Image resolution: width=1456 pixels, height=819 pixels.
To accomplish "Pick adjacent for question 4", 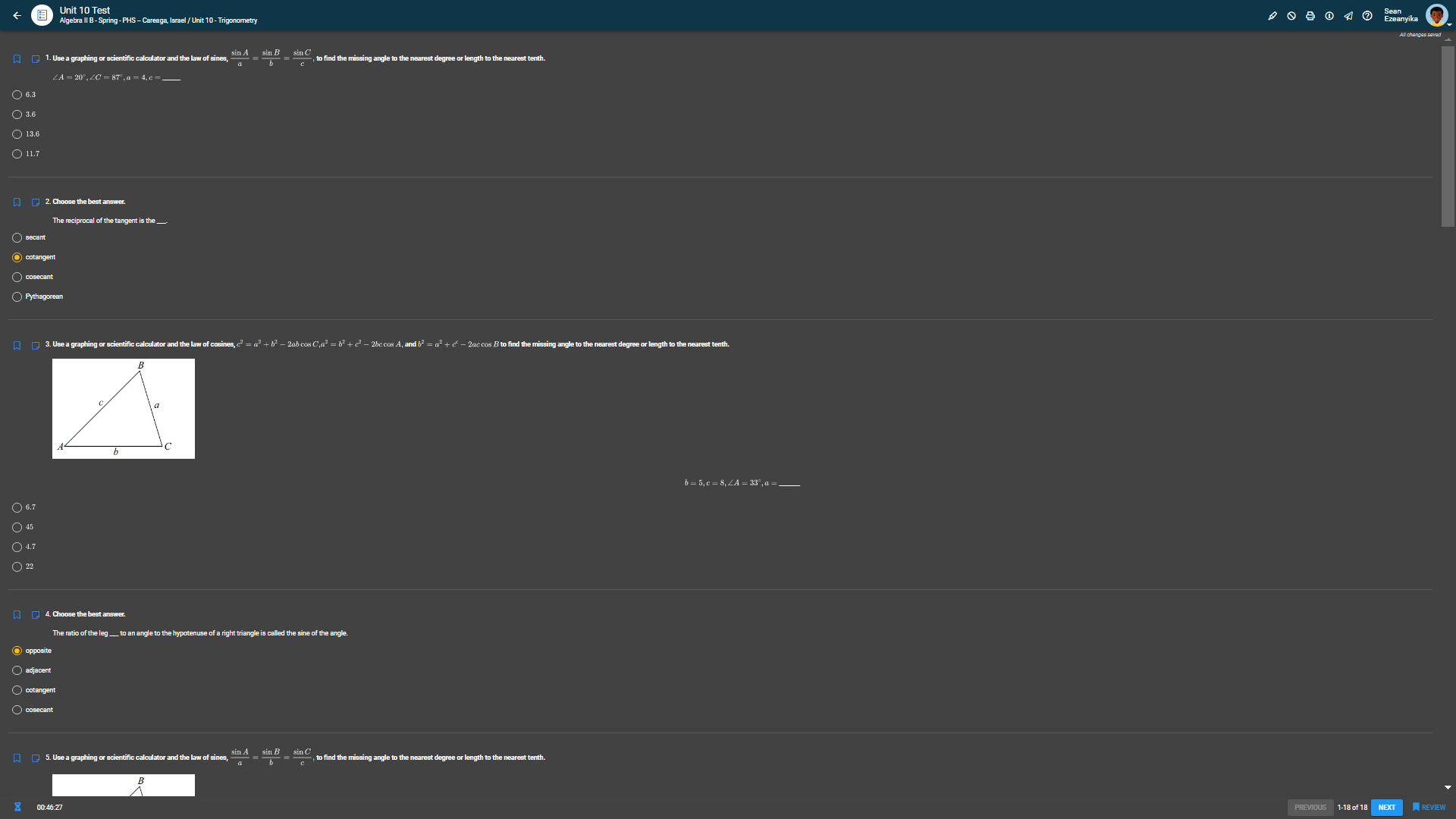I will coord(17,670).
